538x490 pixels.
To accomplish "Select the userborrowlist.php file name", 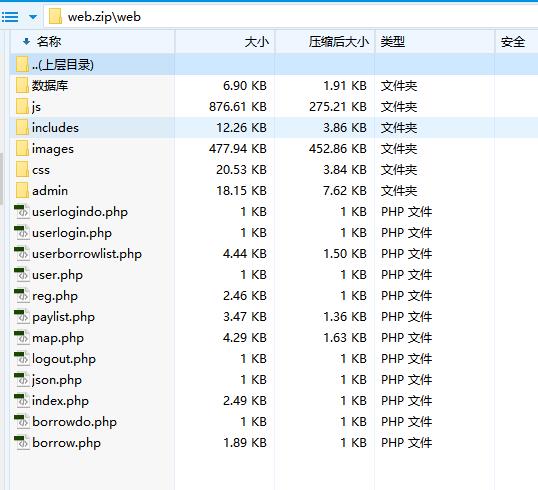I will [87, 254].
